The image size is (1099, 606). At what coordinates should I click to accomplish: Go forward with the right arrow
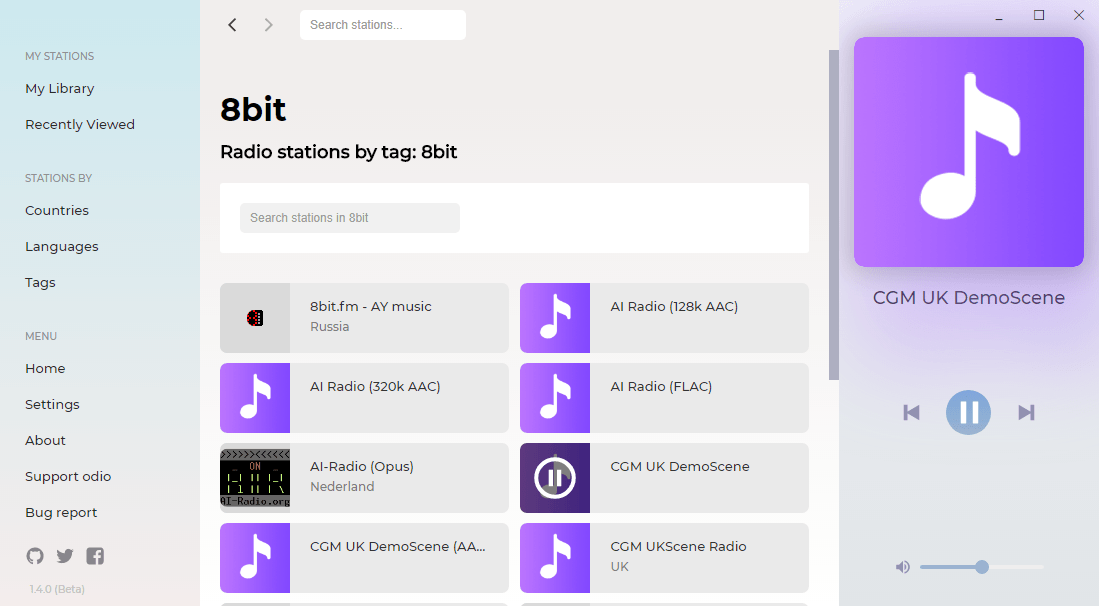point(268,25)
